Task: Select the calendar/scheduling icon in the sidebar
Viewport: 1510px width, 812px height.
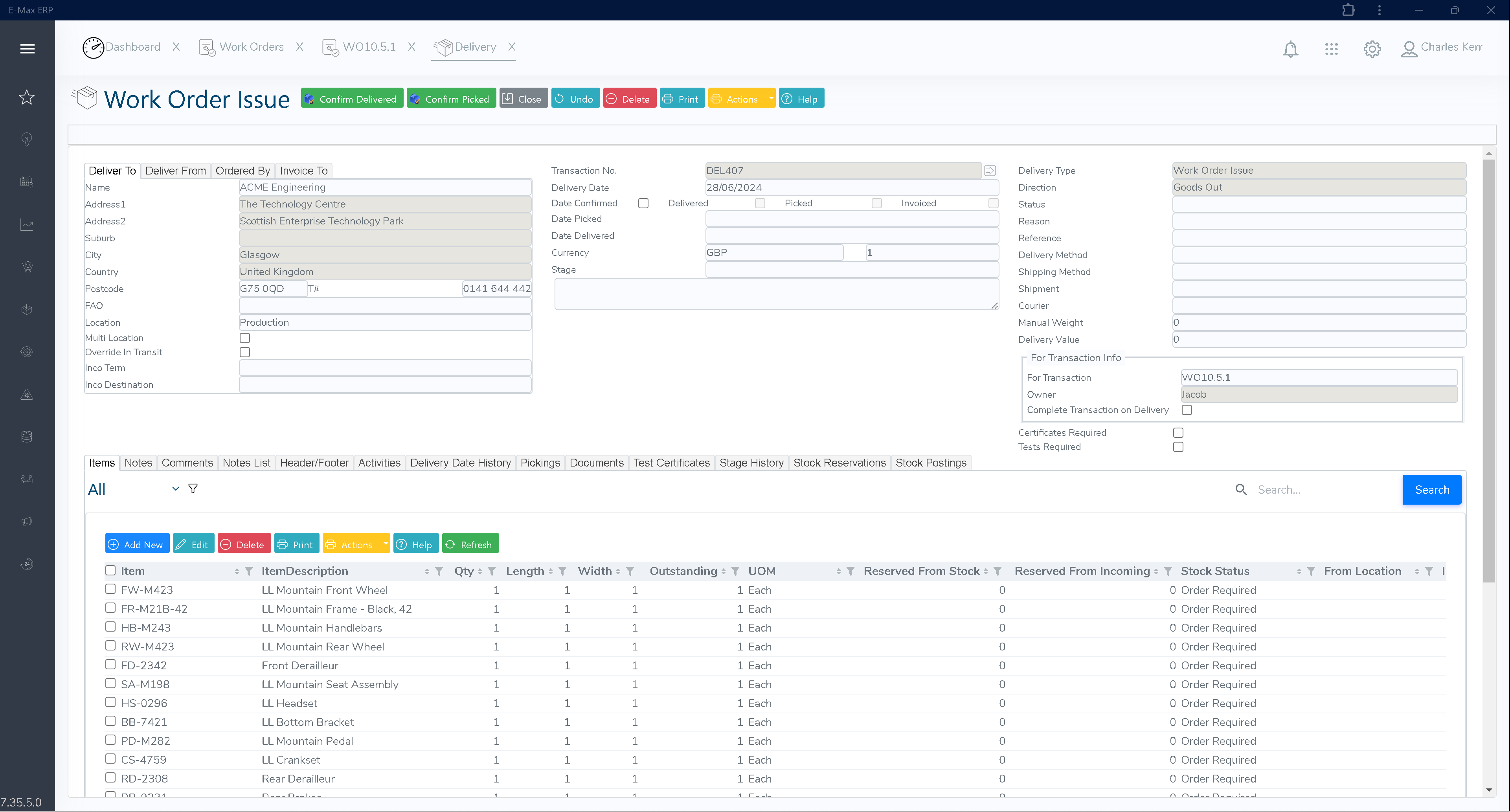Action: click(27, 182)
